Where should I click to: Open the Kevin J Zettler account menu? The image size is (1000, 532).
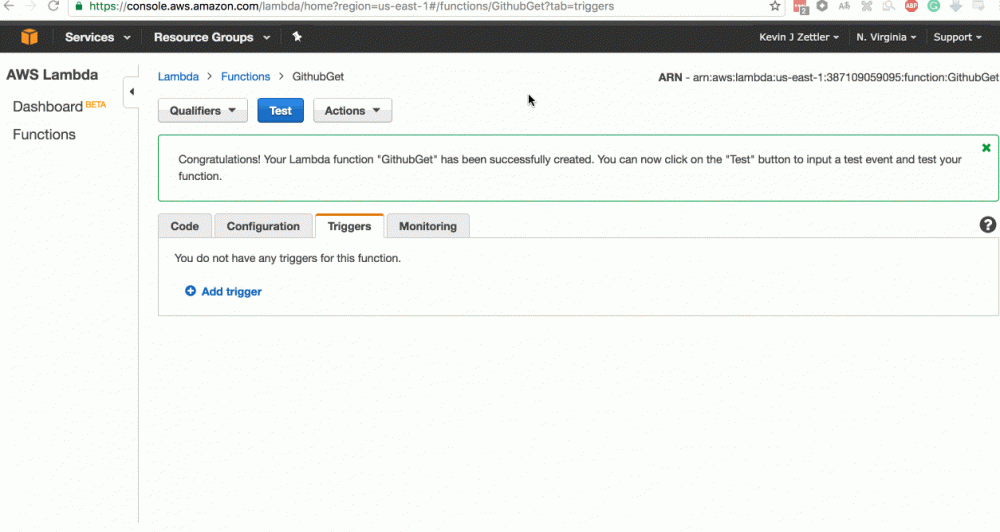(x=798, y=37)
